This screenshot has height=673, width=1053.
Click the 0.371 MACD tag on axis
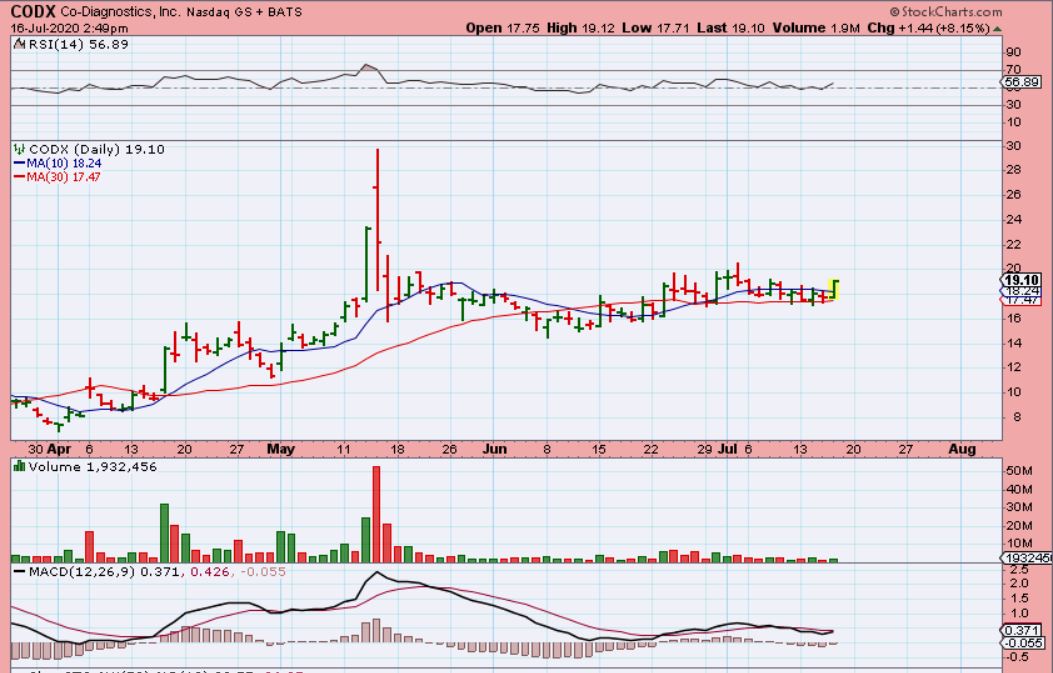[1021, 630]
